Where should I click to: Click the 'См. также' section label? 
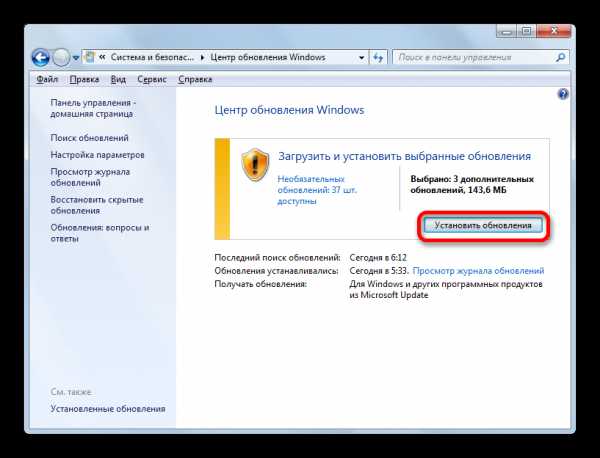pyautogui.click(x=71, y=392)
